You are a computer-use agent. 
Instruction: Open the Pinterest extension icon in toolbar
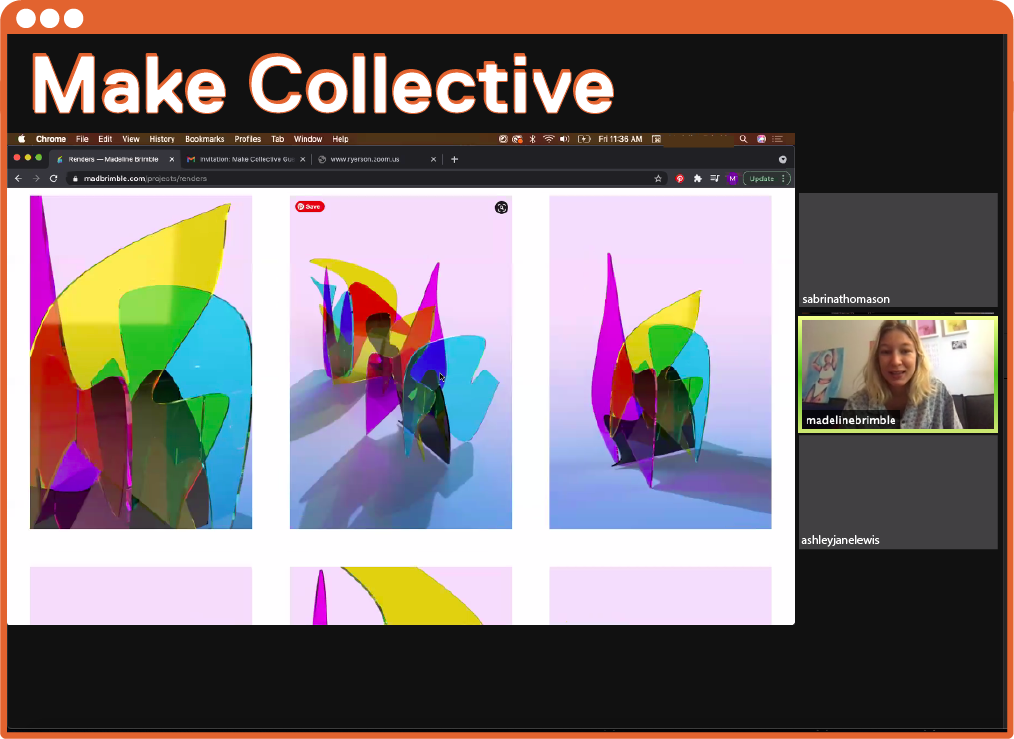click(680, 178)
